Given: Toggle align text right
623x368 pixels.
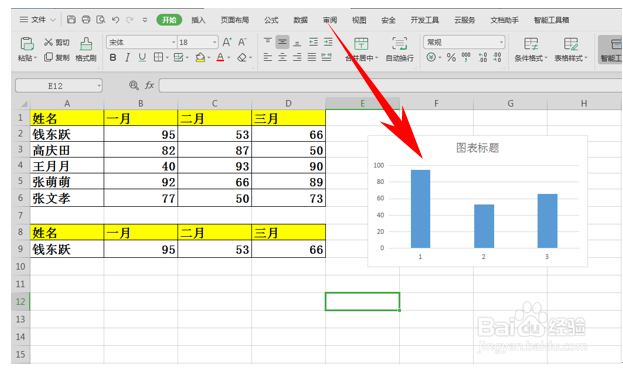Looking at the screenshot, I should 297,58.
